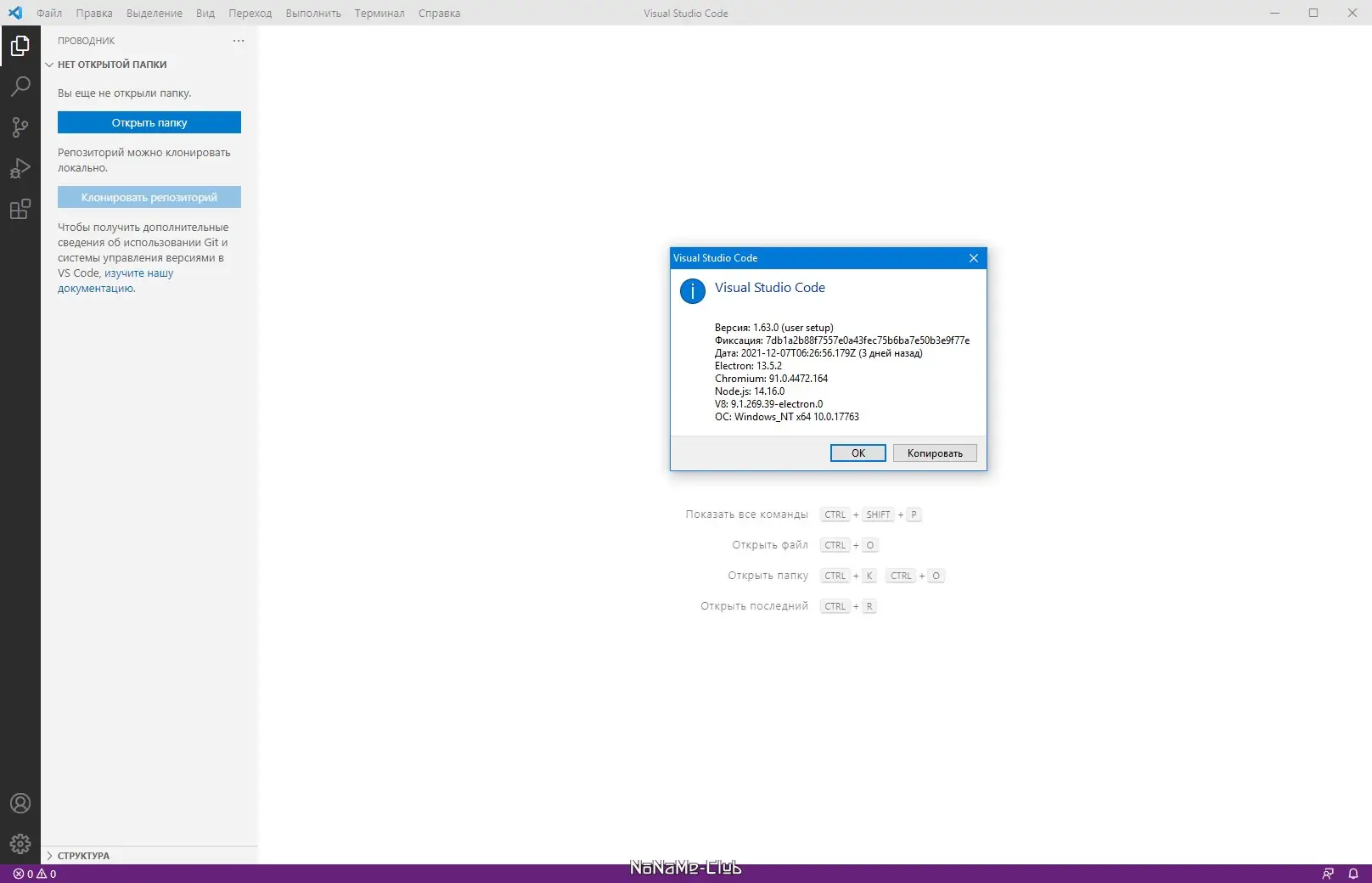Open the Справка menu
The image size is (1372, 883).
click(x=439, y=13)
